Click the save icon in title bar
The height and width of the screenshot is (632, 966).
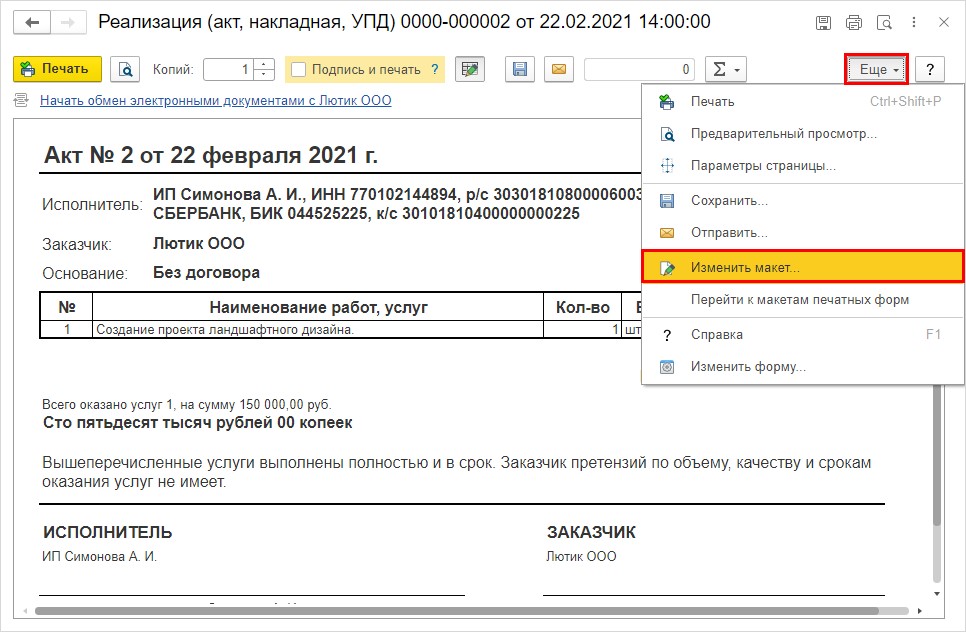click(823, 23)
